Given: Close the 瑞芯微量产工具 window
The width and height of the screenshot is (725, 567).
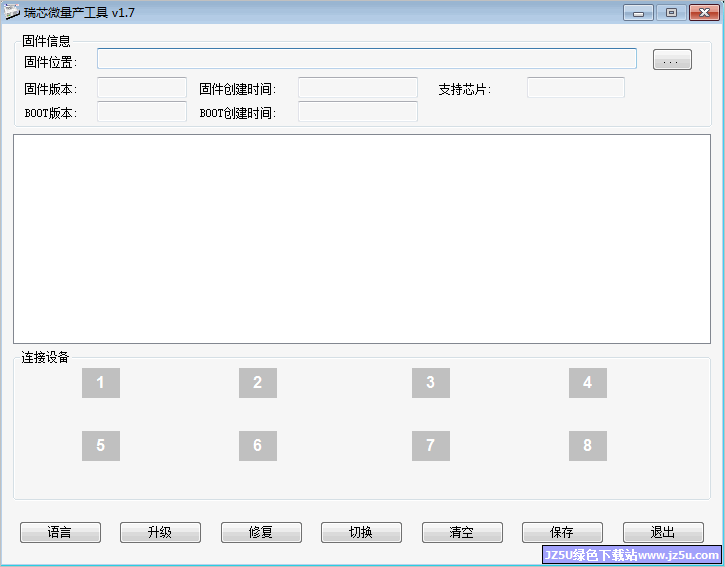Looking at the screenshot, I should tap(704, 12).
